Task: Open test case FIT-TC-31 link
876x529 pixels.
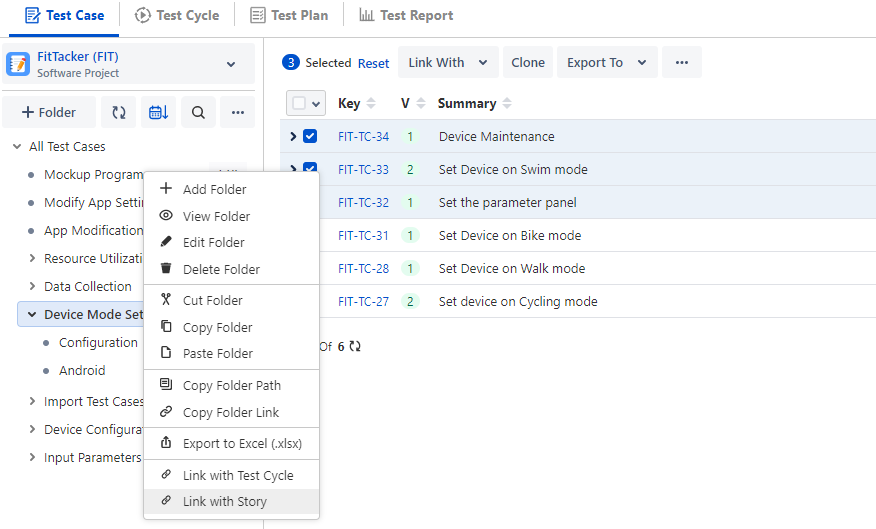Action: pyautogui.click(x=363, y=235)
